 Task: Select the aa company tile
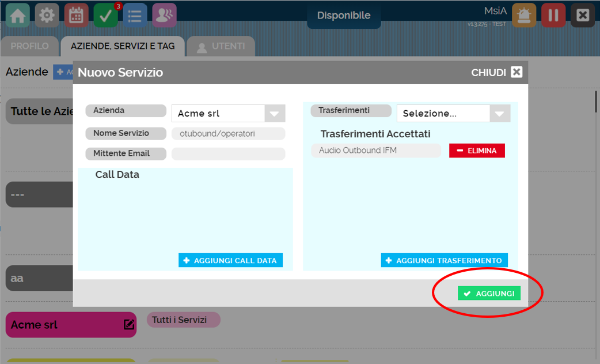point(39,278)
